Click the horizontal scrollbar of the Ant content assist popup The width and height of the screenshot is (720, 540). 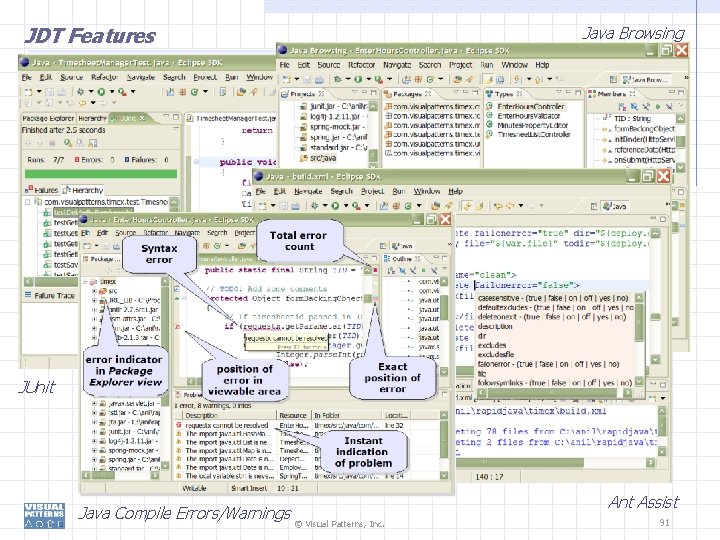pyautogui.click(x=555, y=393)
